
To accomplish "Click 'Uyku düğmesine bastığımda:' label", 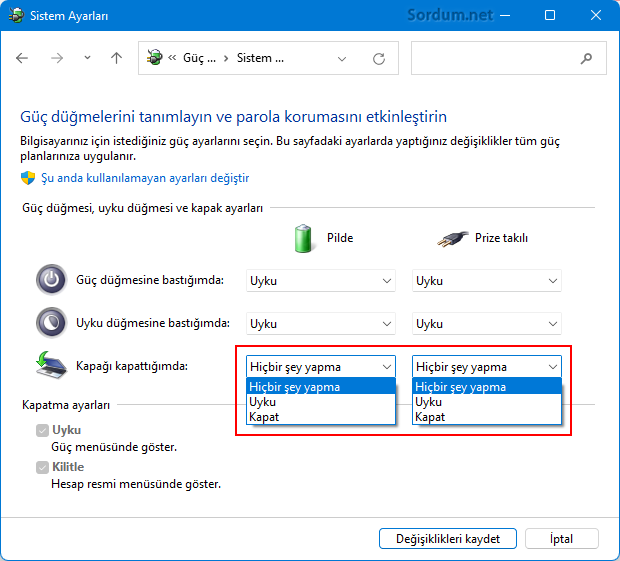I will (153, 323).
